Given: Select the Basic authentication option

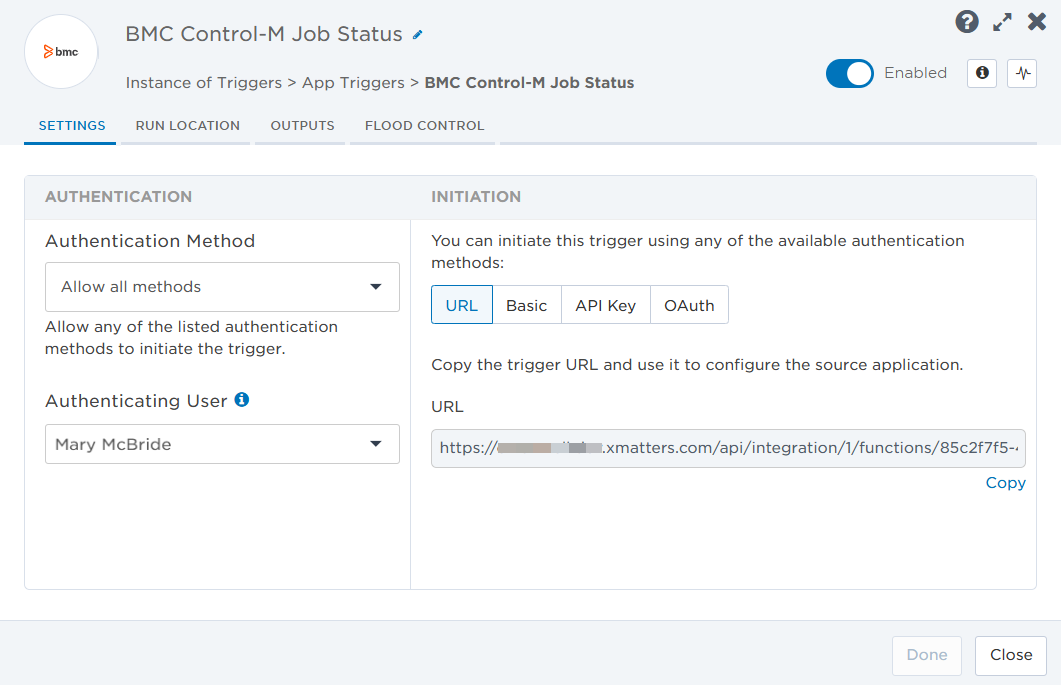Looking at the screenshot, I should (x=526, y=306).
